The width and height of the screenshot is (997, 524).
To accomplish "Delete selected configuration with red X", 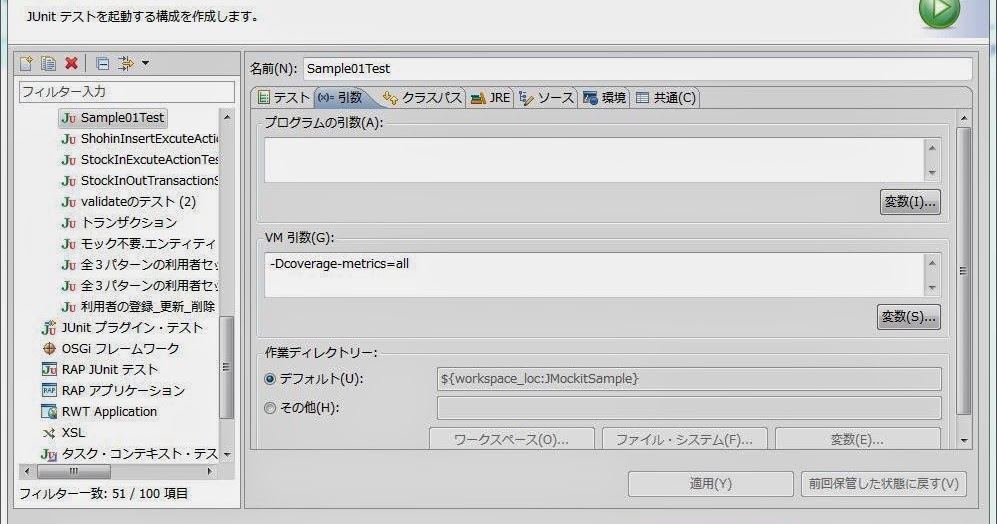I will [x=71, y=63].
